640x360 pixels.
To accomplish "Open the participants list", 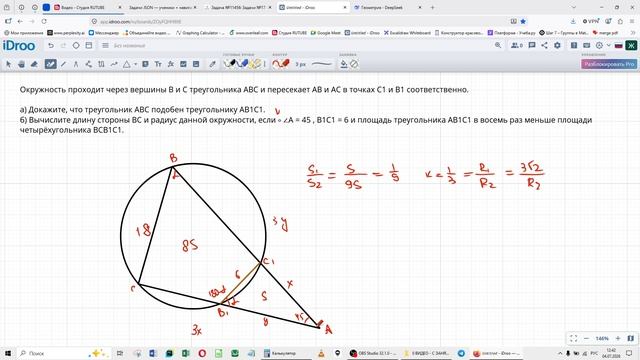I will (517, 45).
